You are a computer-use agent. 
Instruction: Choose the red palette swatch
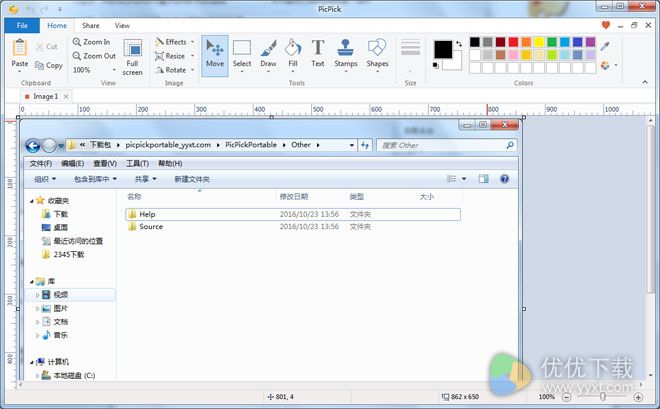point(513,42)
